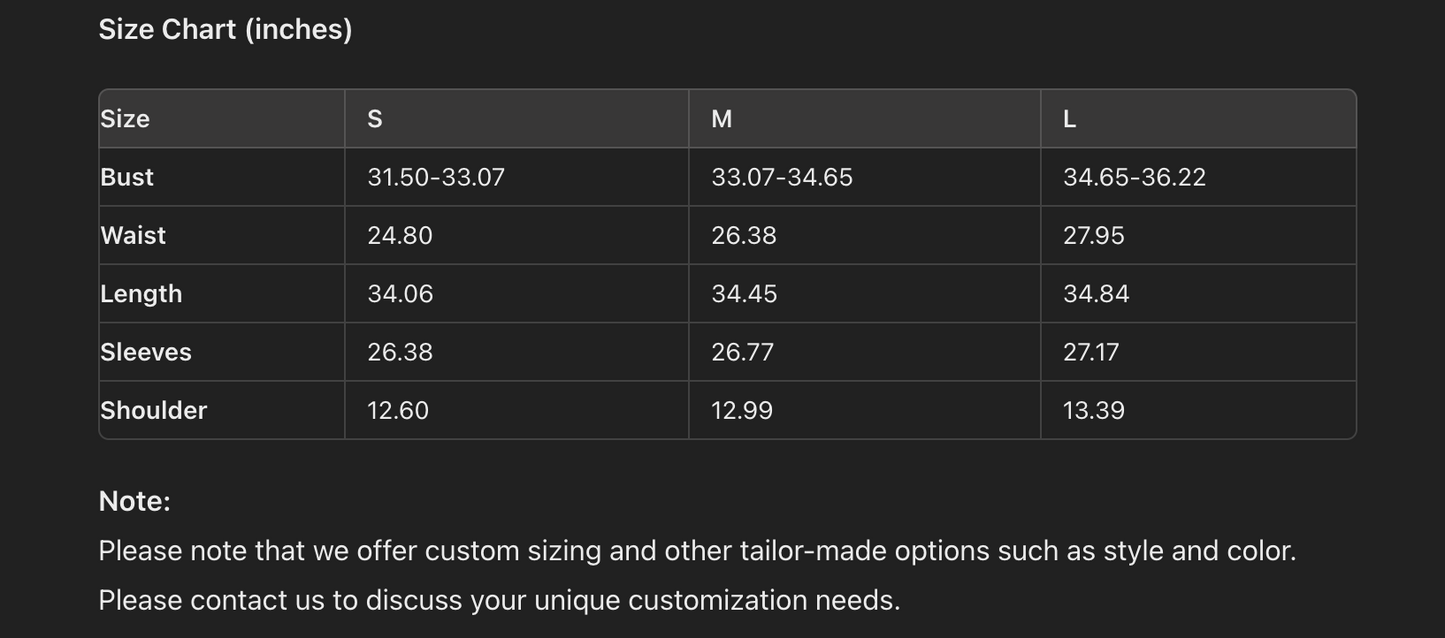Select the S column header
The image size is (1445, 638).
tap(375, 119)
